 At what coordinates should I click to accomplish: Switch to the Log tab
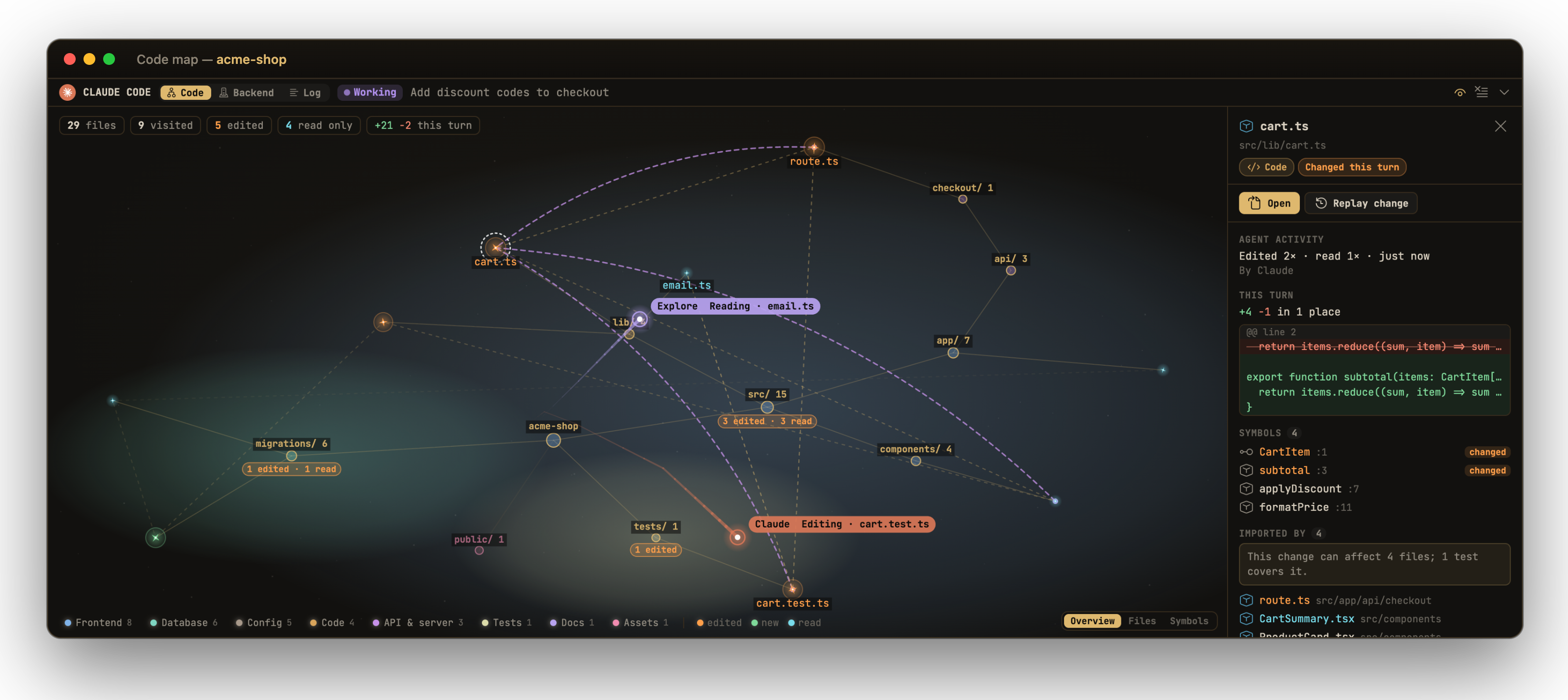point(305,92)
